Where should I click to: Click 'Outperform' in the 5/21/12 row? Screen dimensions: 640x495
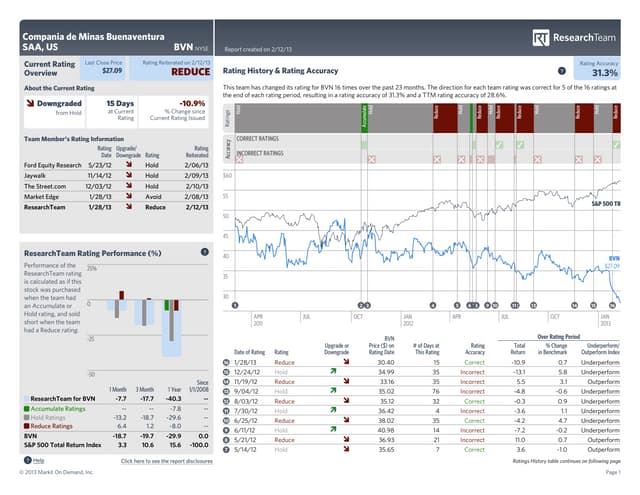(x=603, y=440)
